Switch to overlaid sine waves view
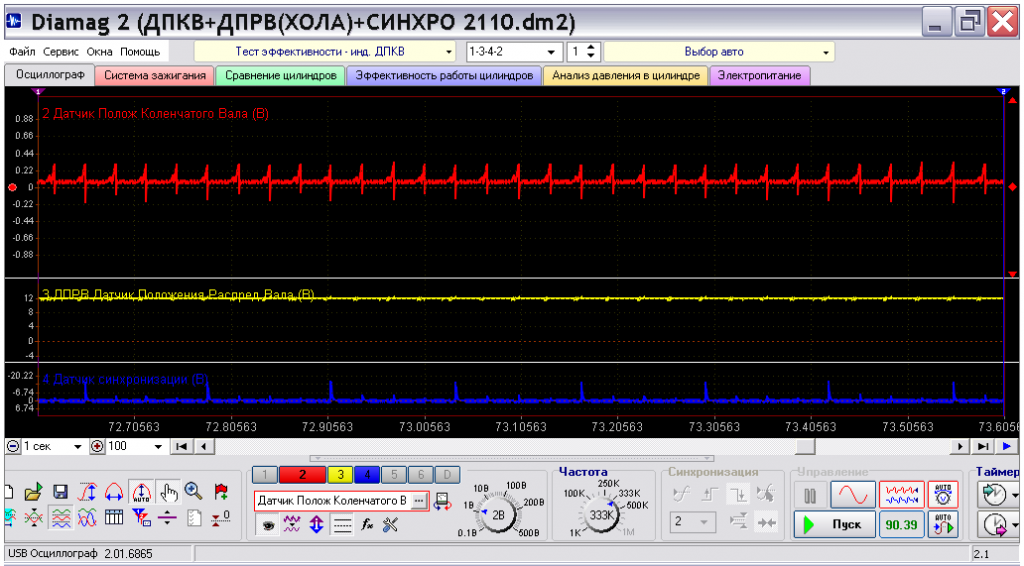This screenshot has height=566, width=1024. click(x=88, y=519)
